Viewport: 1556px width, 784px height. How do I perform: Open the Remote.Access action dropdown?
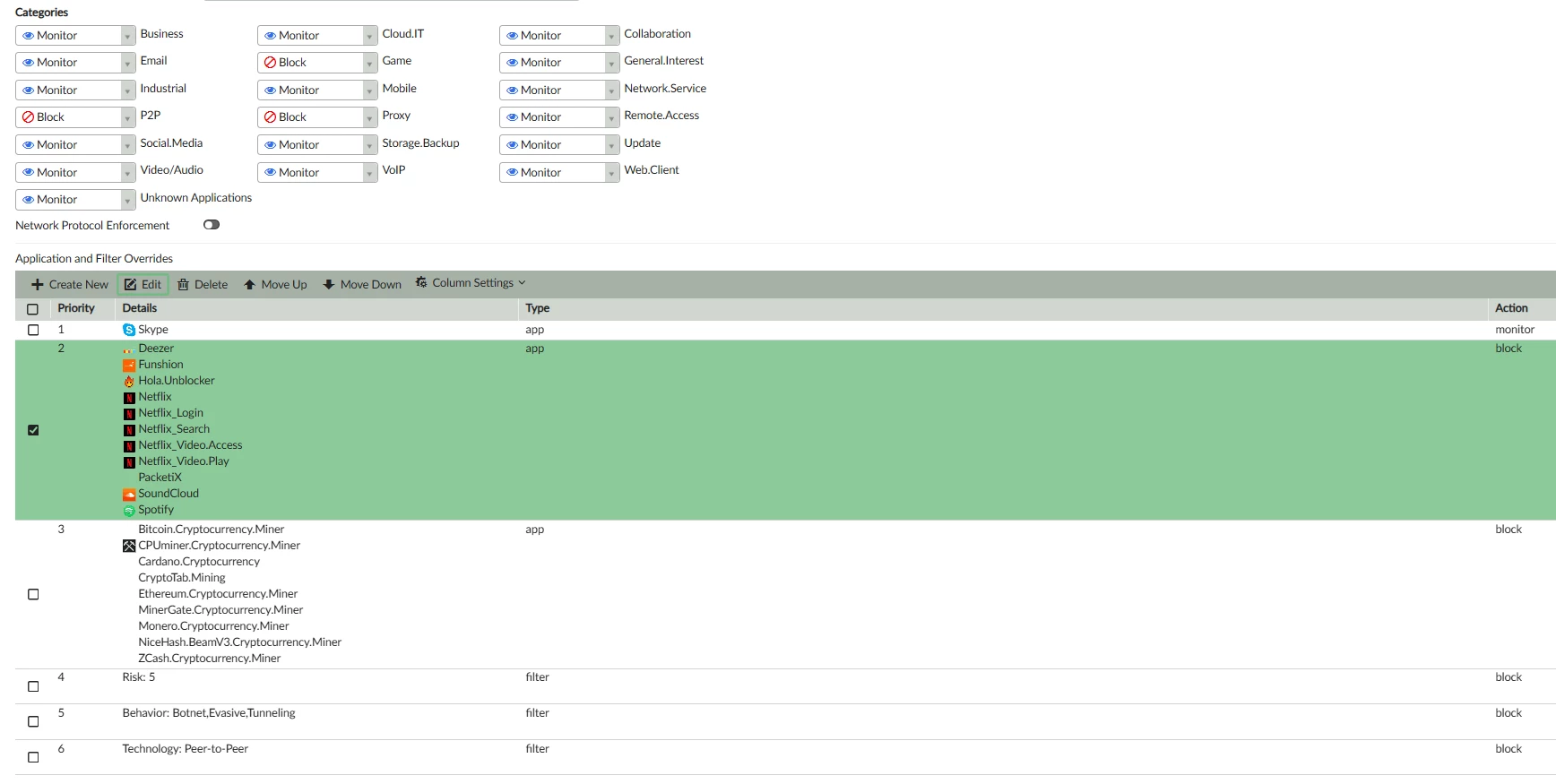559,117
